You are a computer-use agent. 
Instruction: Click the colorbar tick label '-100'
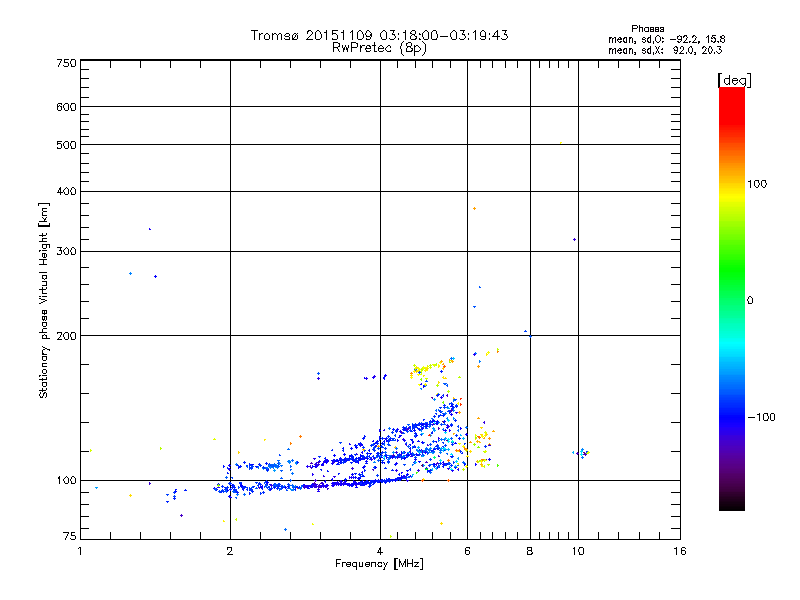point(761,417)
